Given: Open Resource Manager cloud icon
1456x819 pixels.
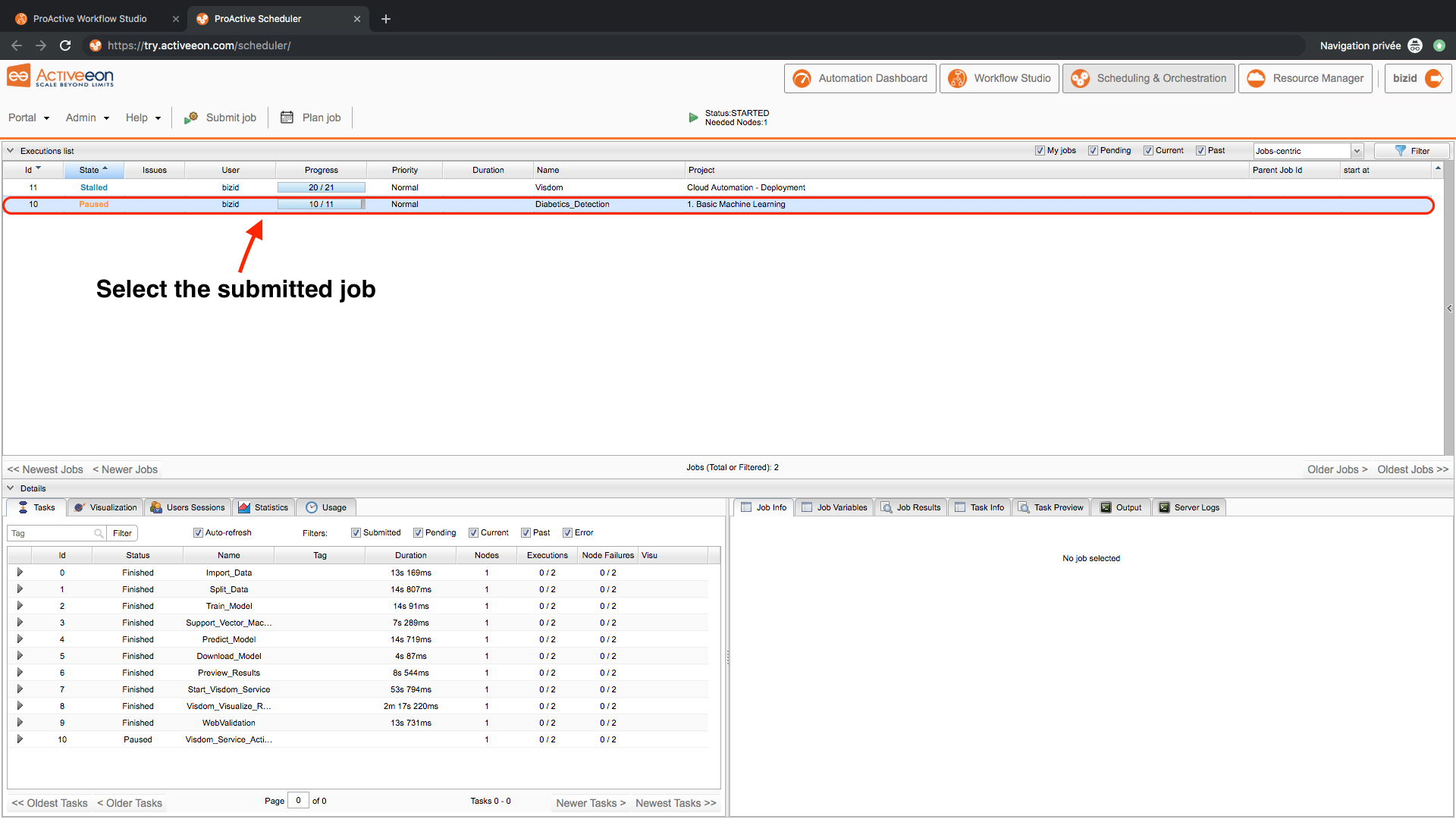Looking at the screenshot, I should pos(1256,79).
